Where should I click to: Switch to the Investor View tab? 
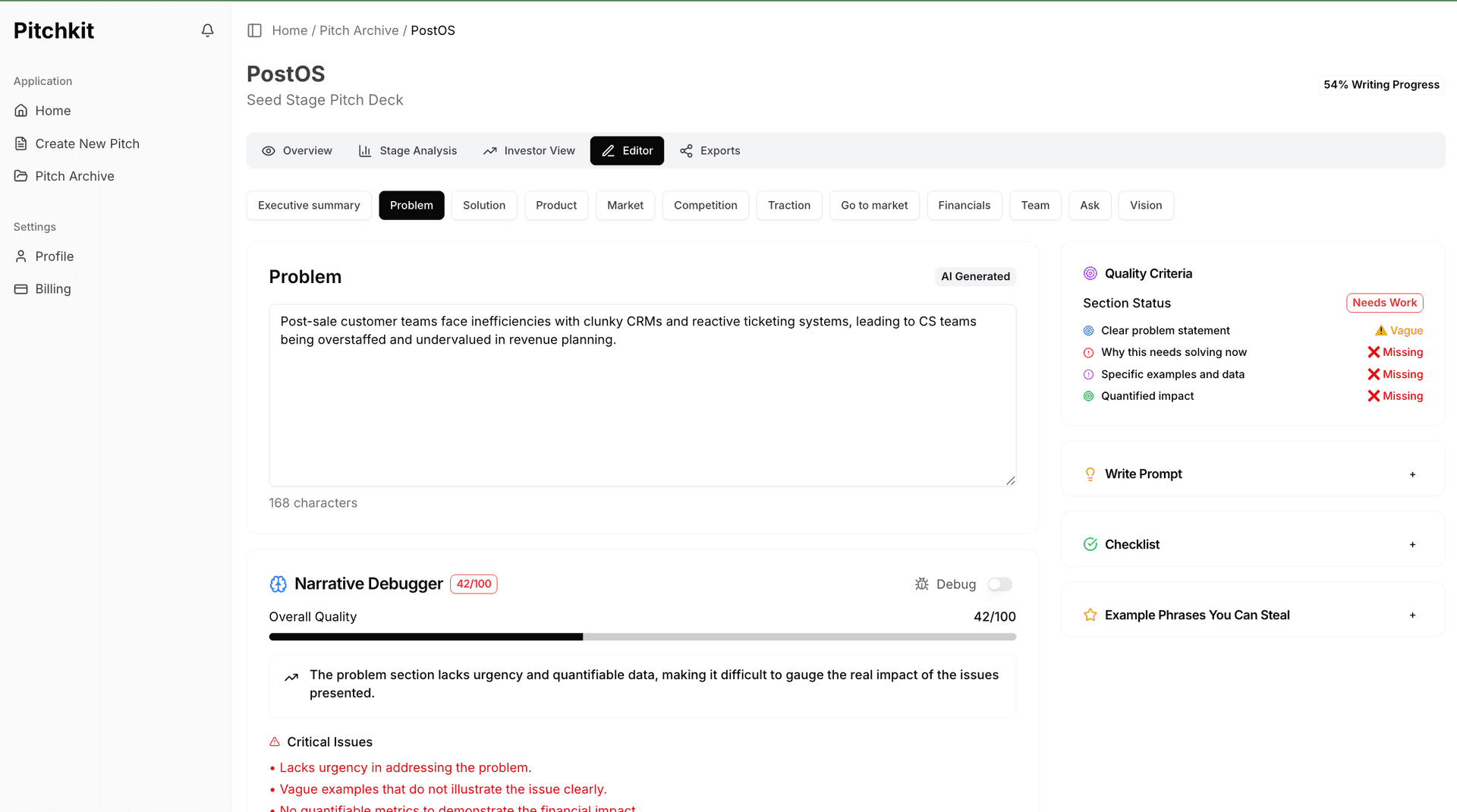pyautogui.click(x=529, y=150)
